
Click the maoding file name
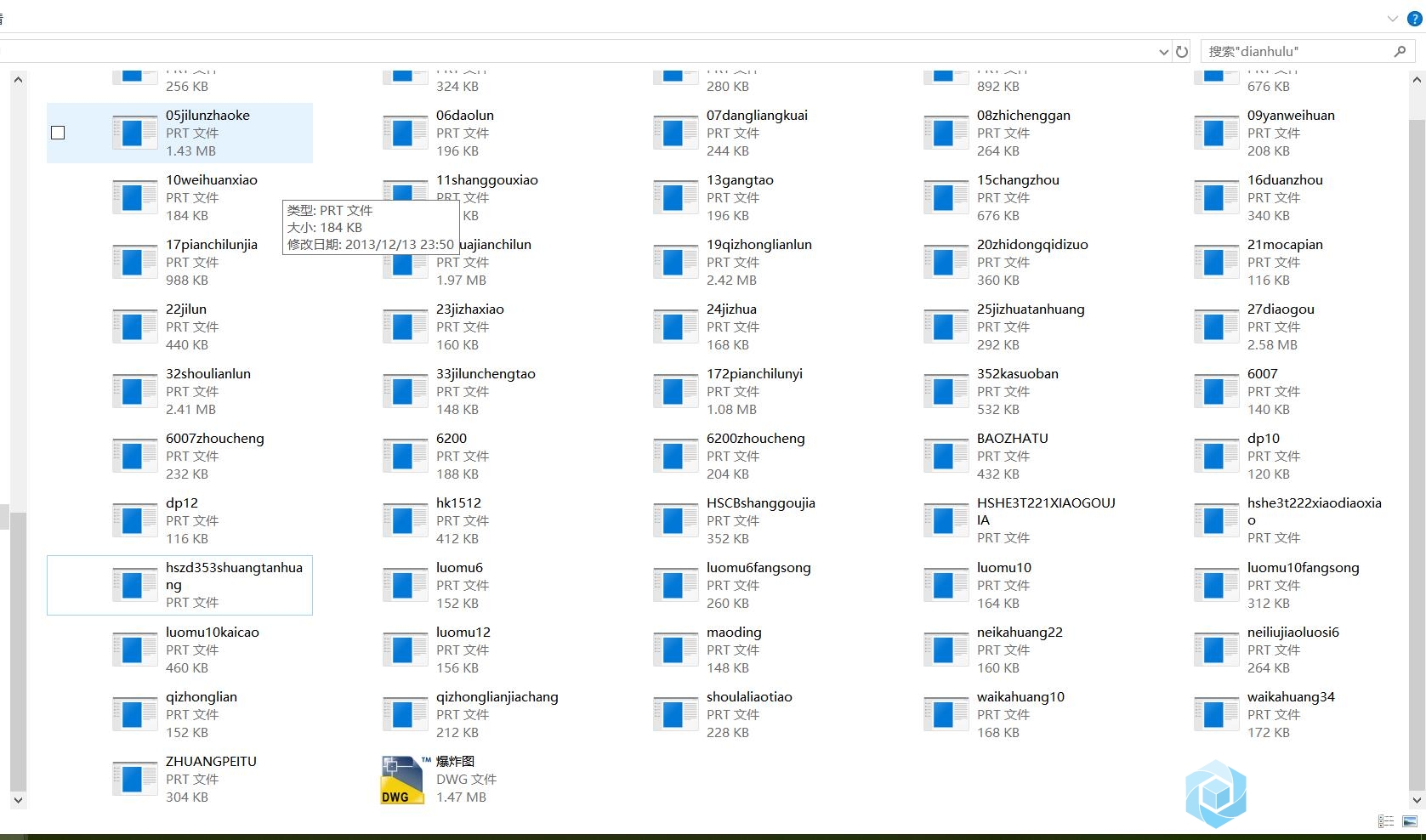pyautogui.click(x=734, y=633)
